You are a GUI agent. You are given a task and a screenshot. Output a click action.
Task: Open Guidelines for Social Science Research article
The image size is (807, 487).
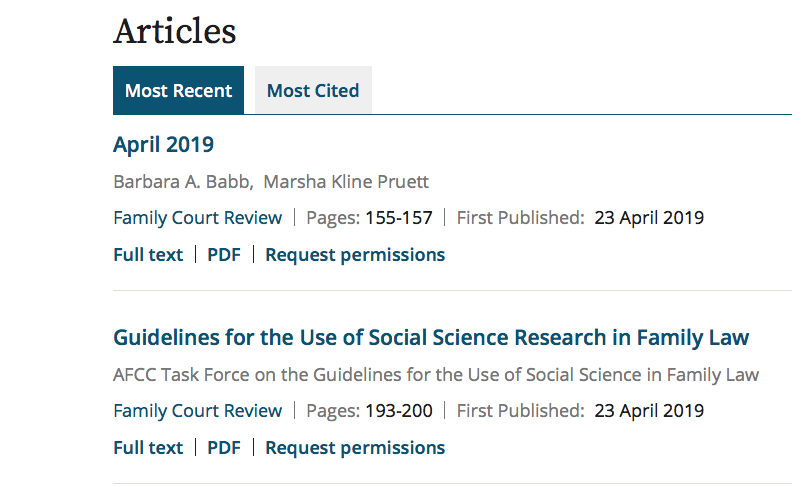point(431,337)
